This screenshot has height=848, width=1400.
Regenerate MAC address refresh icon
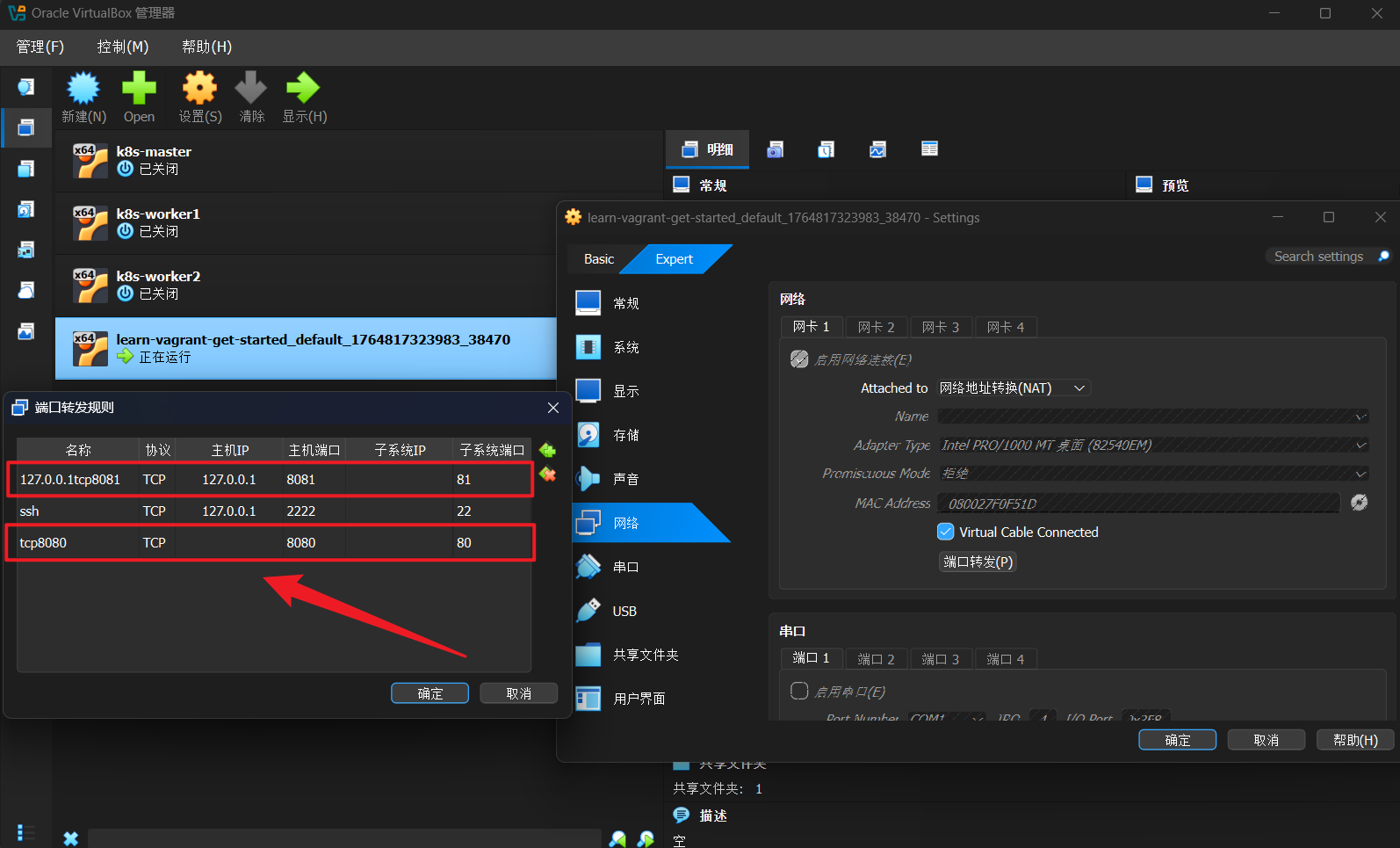pyautogui.click(x=1359, y=503)
